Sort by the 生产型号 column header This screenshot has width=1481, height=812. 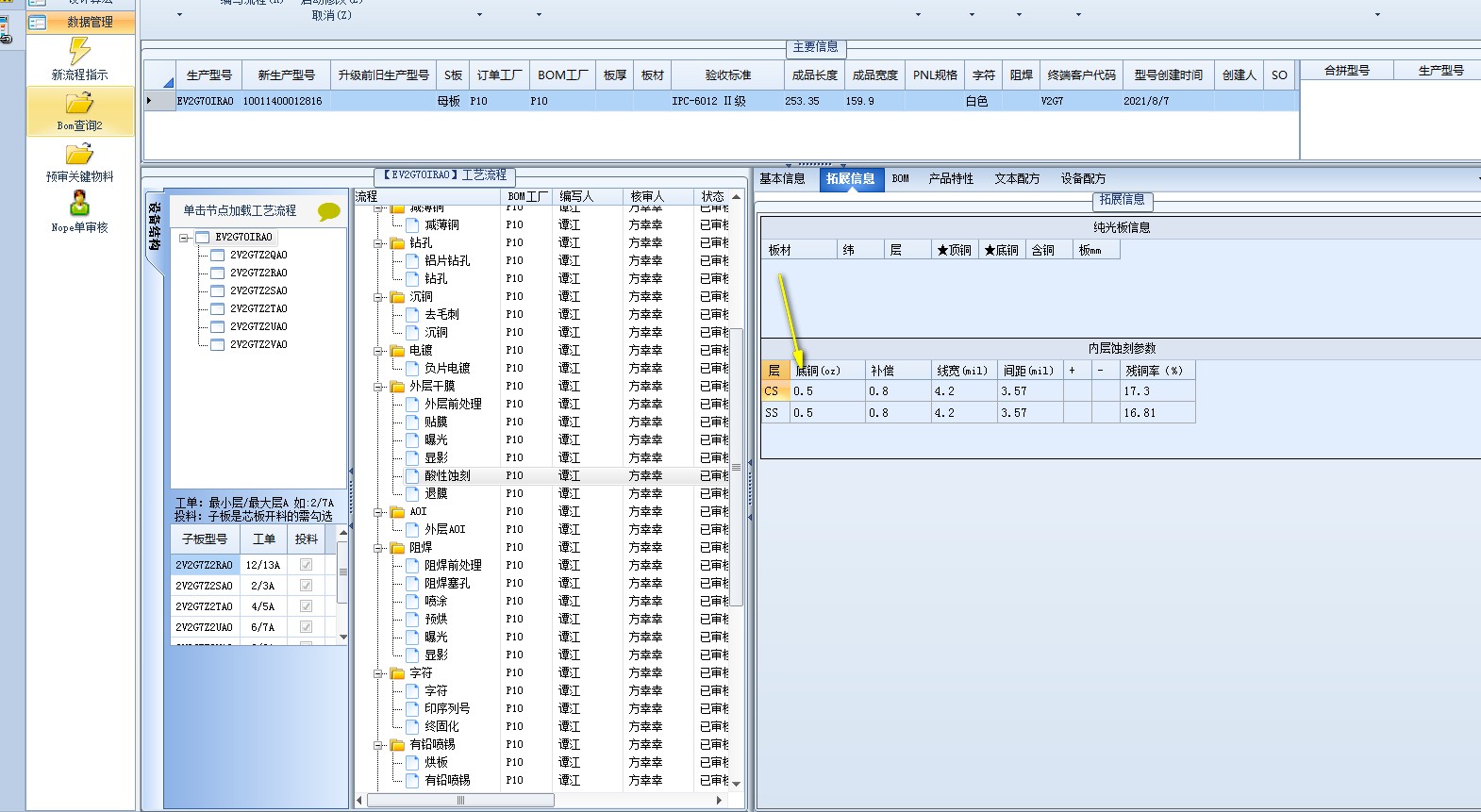(208, 75)
